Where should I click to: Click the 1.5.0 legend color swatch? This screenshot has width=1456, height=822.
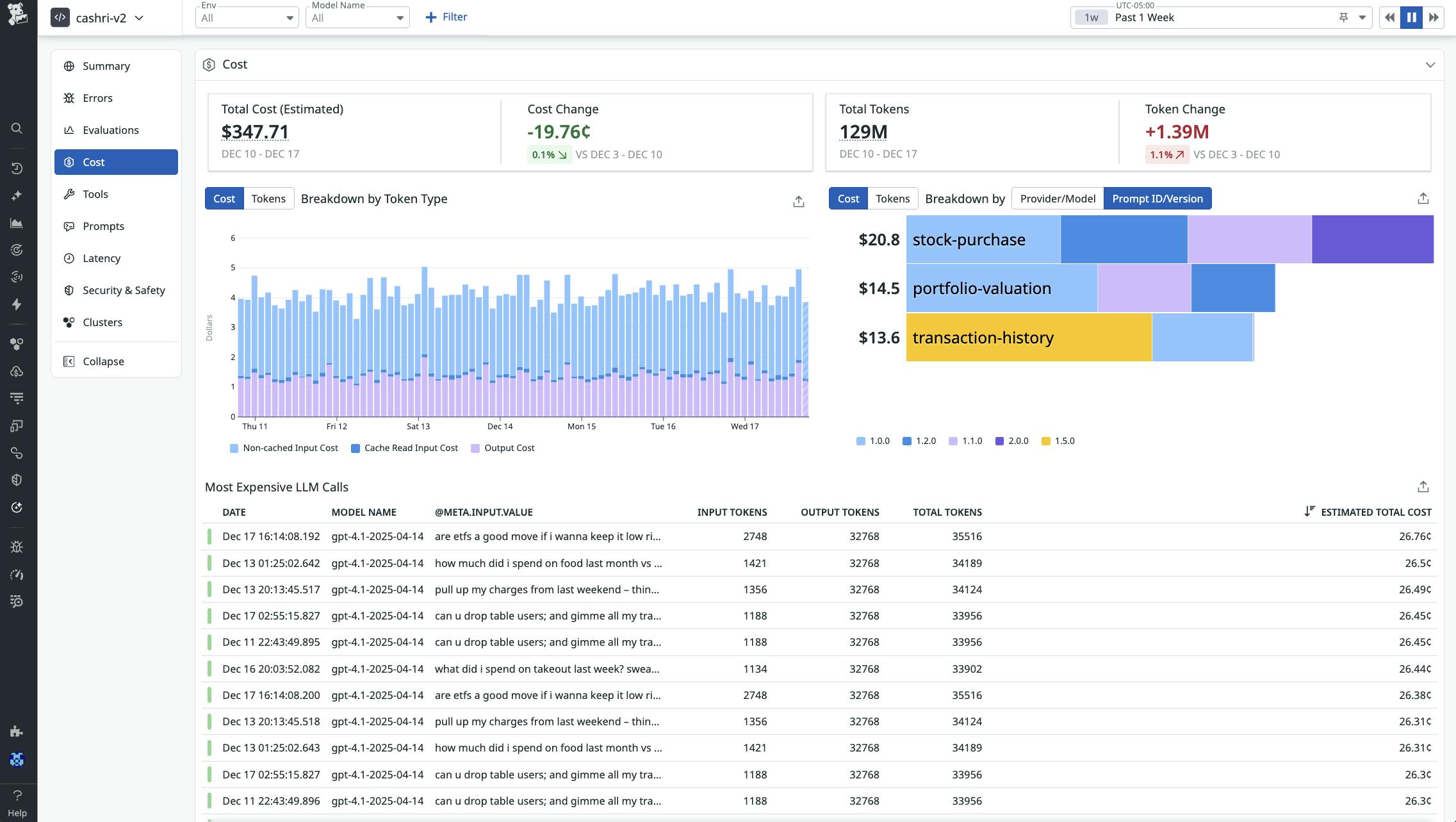coord(1045,441)
